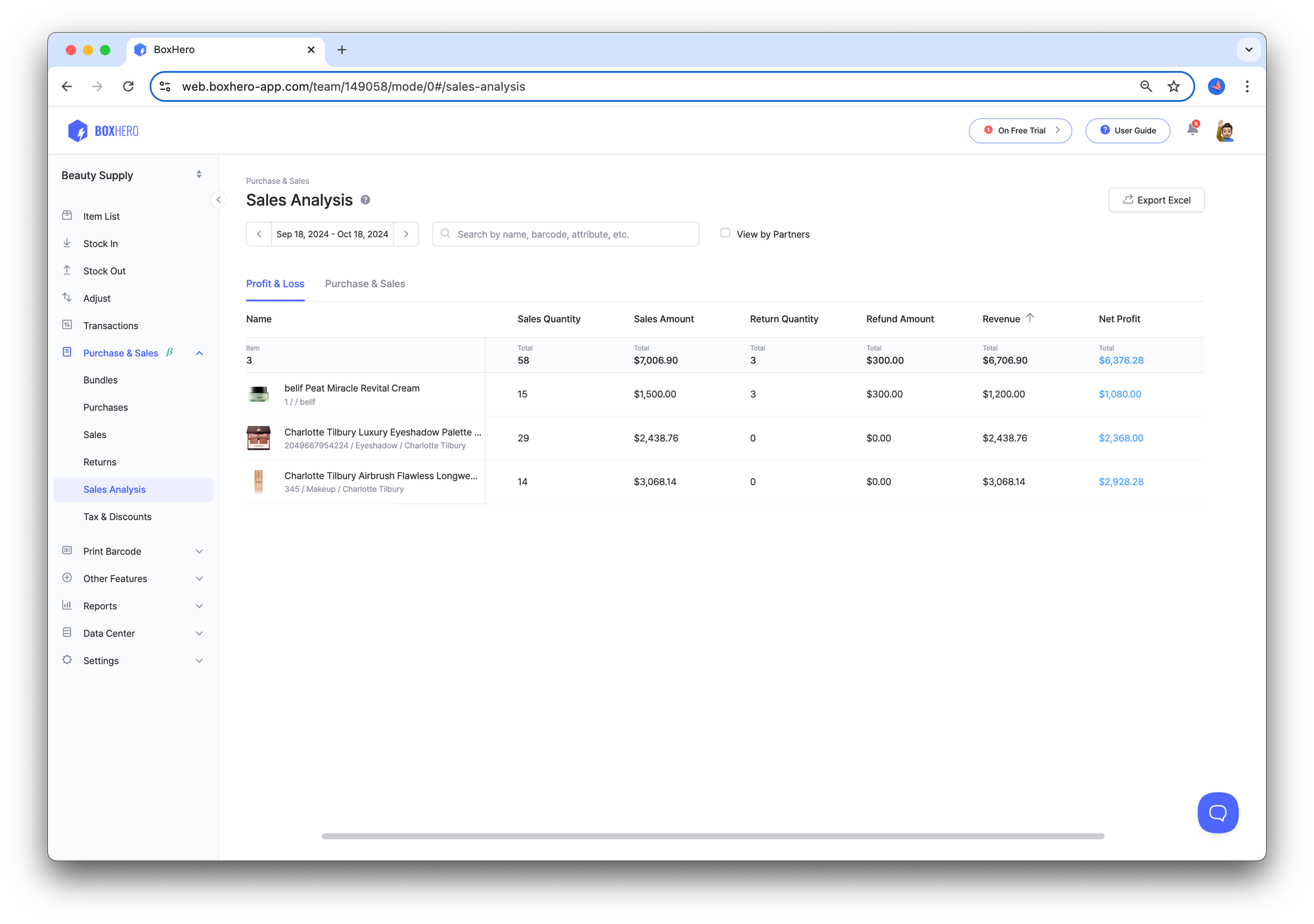Select the Adjust inventory icon
This screenshot has width=1314, height=924.
point(68,297)
